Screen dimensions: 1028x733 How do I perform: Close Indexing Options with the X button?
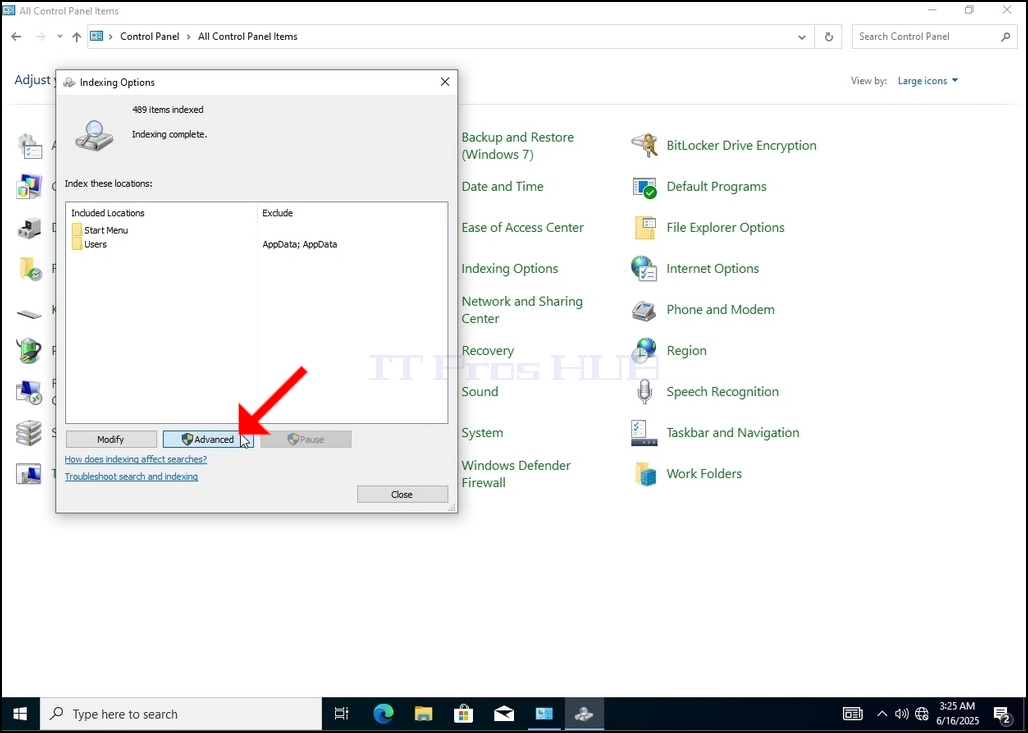[x=445, y=82]
